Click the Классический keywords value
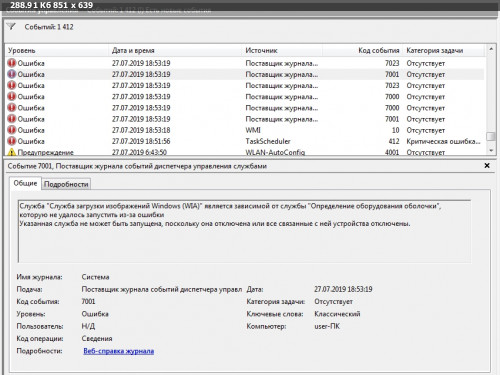The image size is (500, 375). point(337,314)
